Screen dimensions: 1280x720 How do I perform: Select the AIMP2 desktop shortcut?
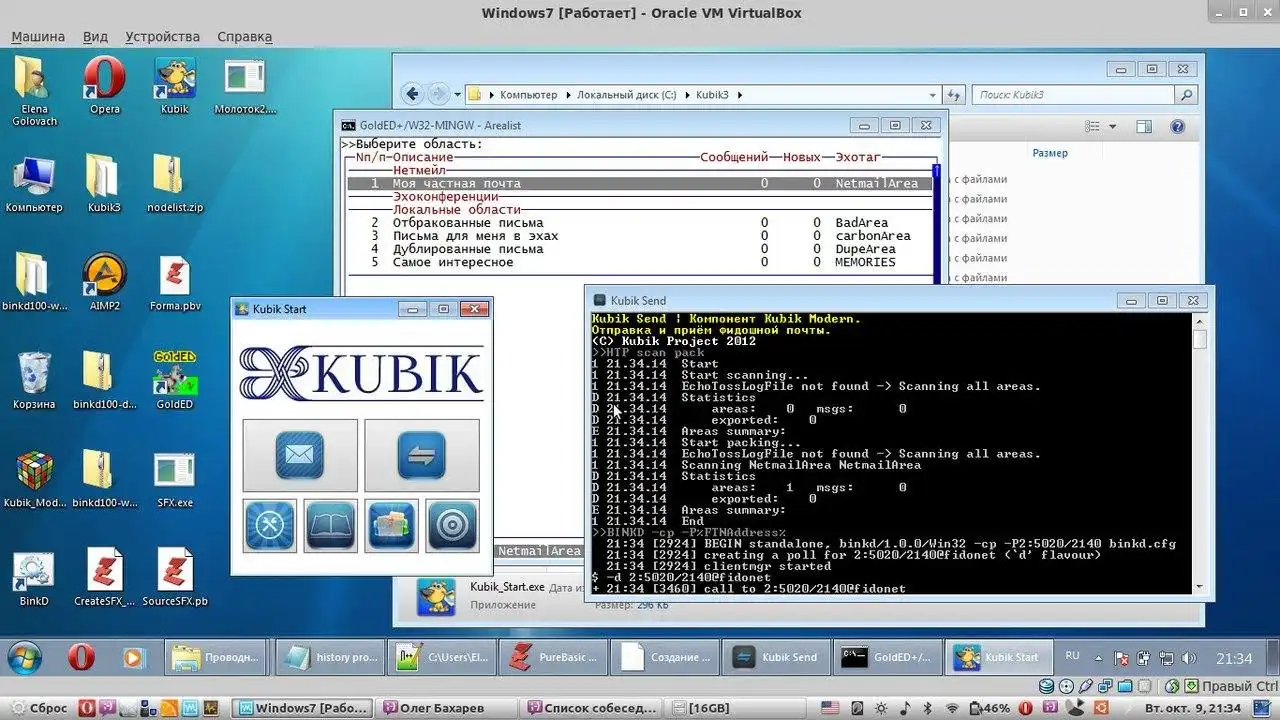pyautogui.click(x=104, y=283)
